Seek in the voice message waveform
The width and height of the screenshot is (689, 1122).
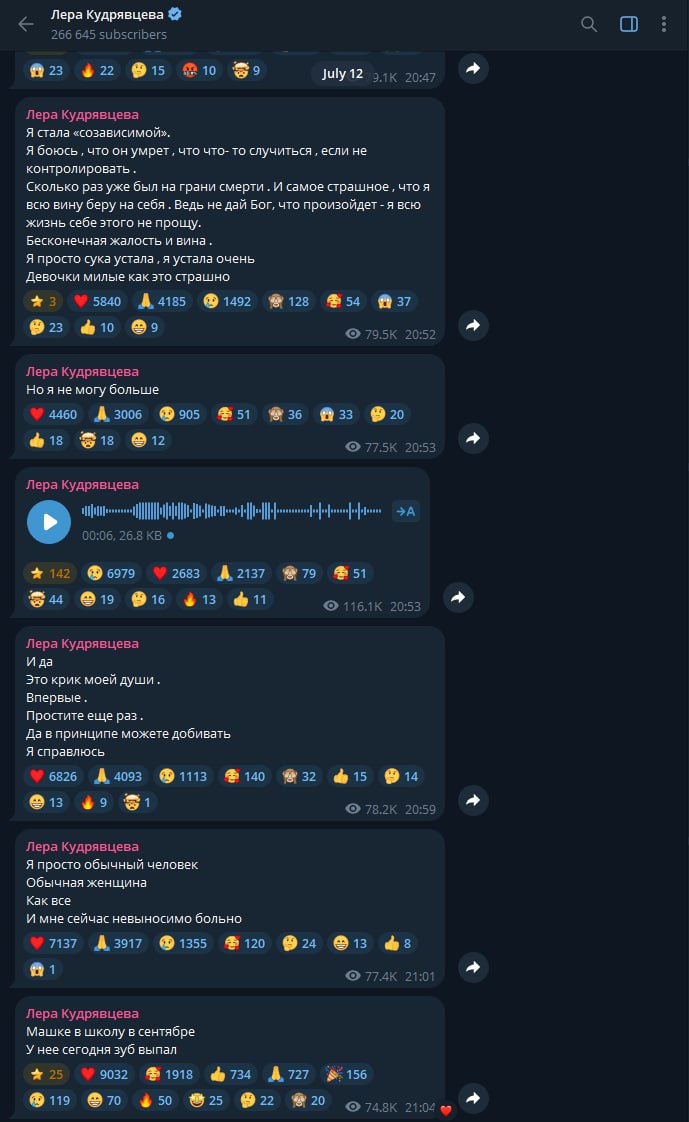(231, 511)
